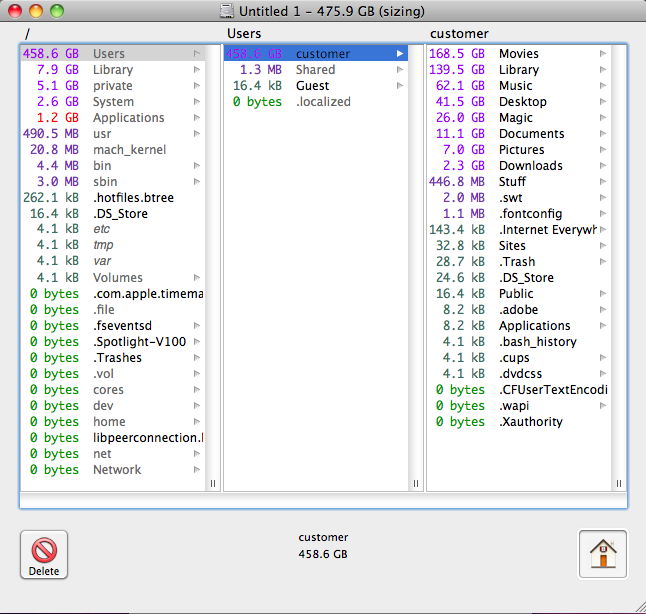Screen dimensions: 646x614
Task: Select the Network folder
Action: pos(112,470)
